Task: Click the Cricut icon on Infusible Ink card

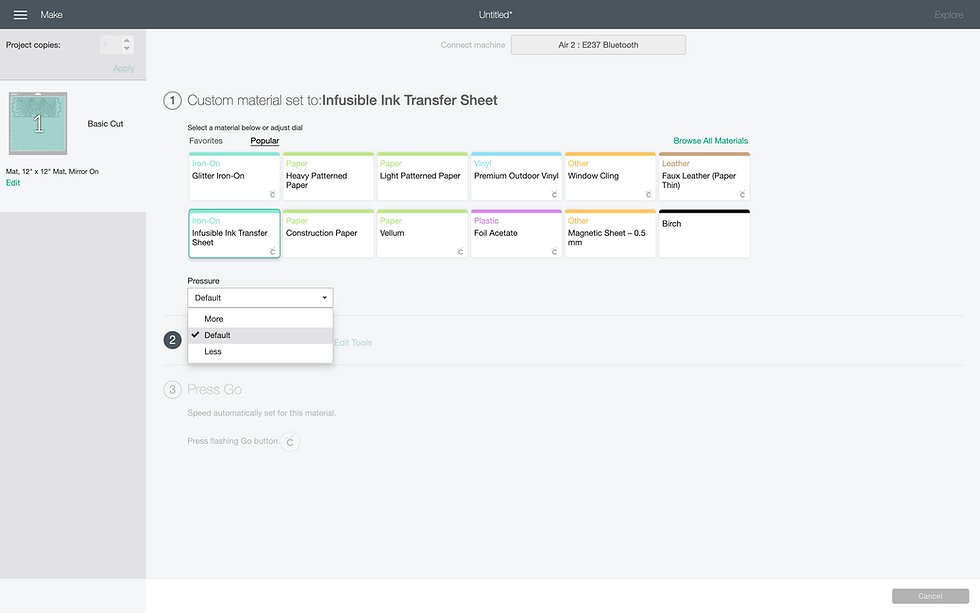Action: coord(272,251)
